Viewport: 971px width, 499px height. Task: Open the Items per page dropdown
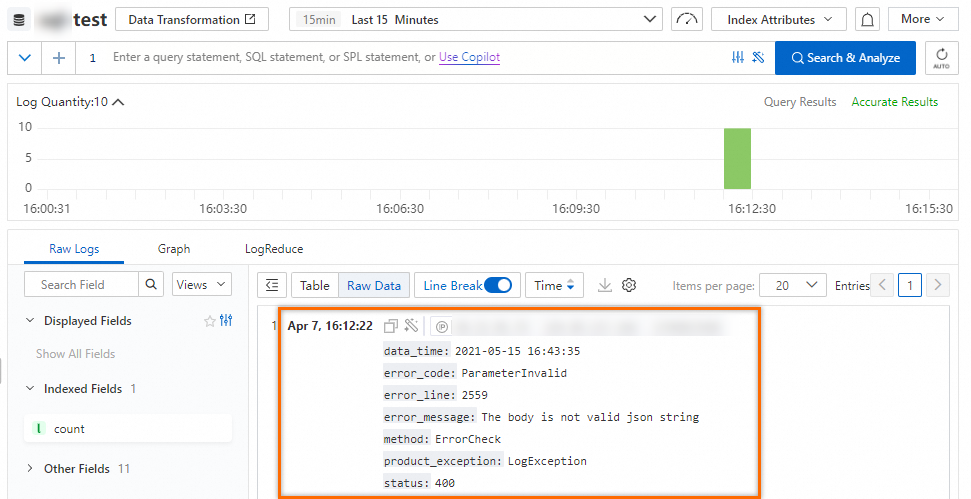point(793,285)
